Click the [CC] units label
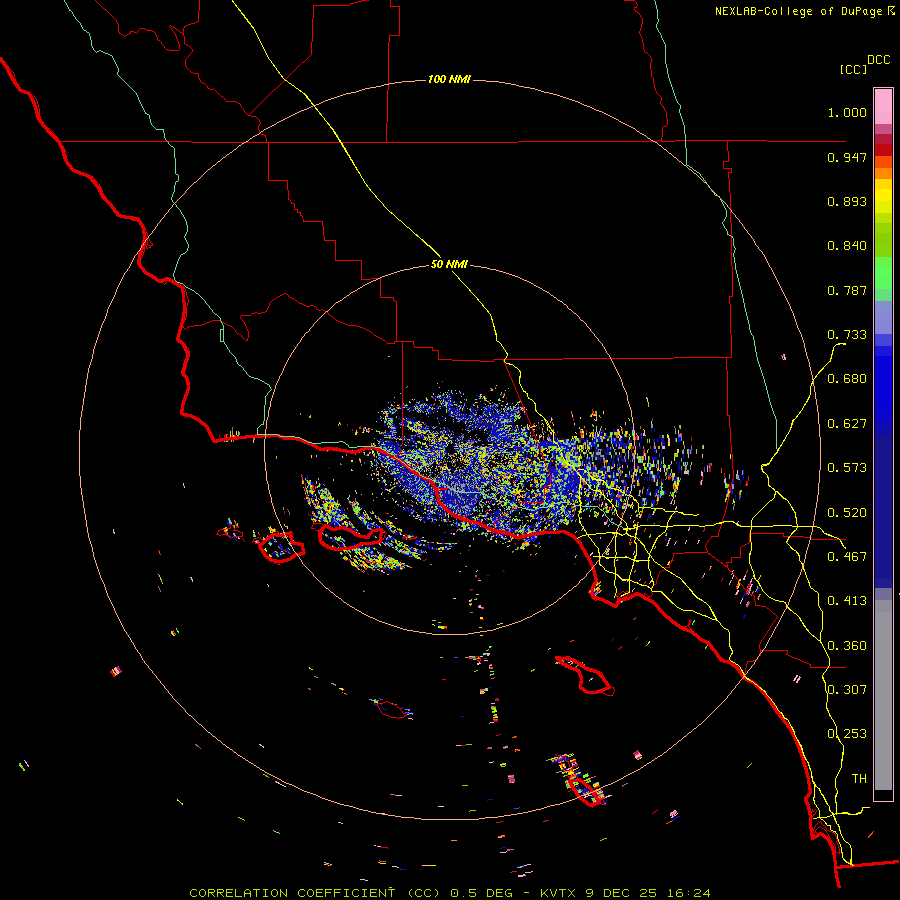The height and width of the screenshot is (900, 900). (853, 69)
